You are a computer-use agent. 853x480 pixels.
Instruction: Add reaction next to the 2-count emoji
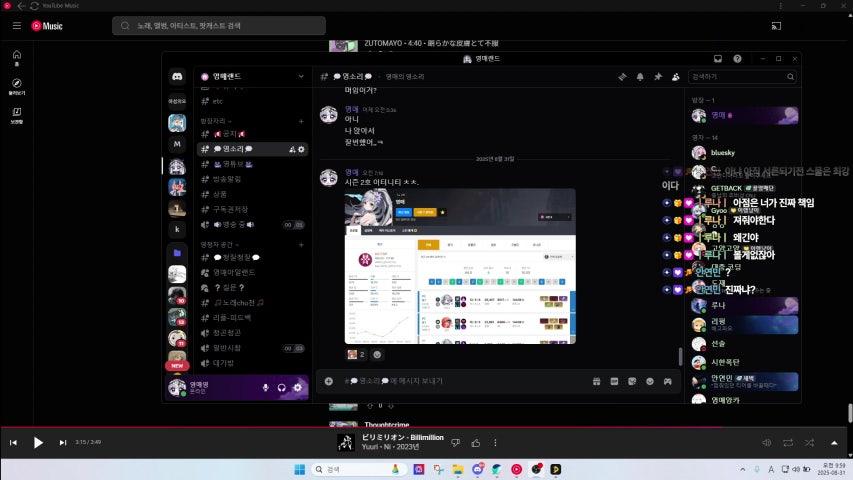click(377, 354)
